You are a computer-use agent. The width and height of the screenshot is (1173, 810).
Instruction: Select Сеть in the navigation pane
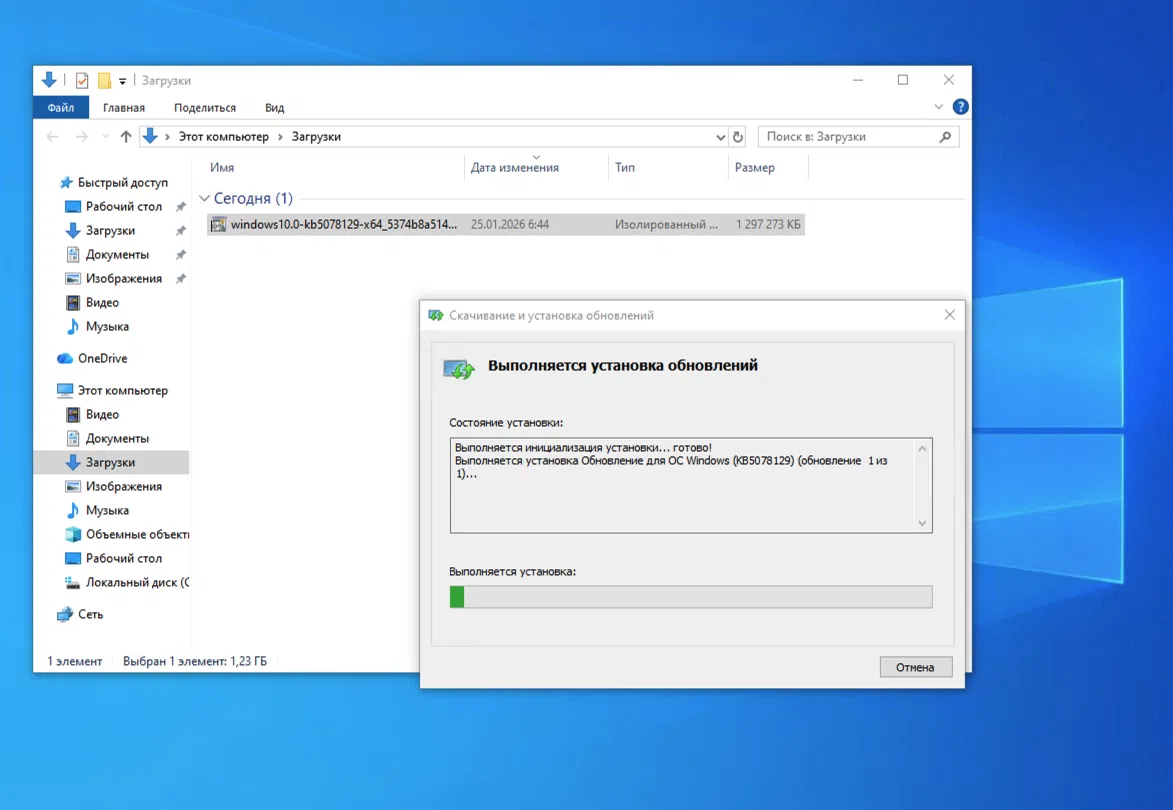pyautogui.click(x=90, y=614)
